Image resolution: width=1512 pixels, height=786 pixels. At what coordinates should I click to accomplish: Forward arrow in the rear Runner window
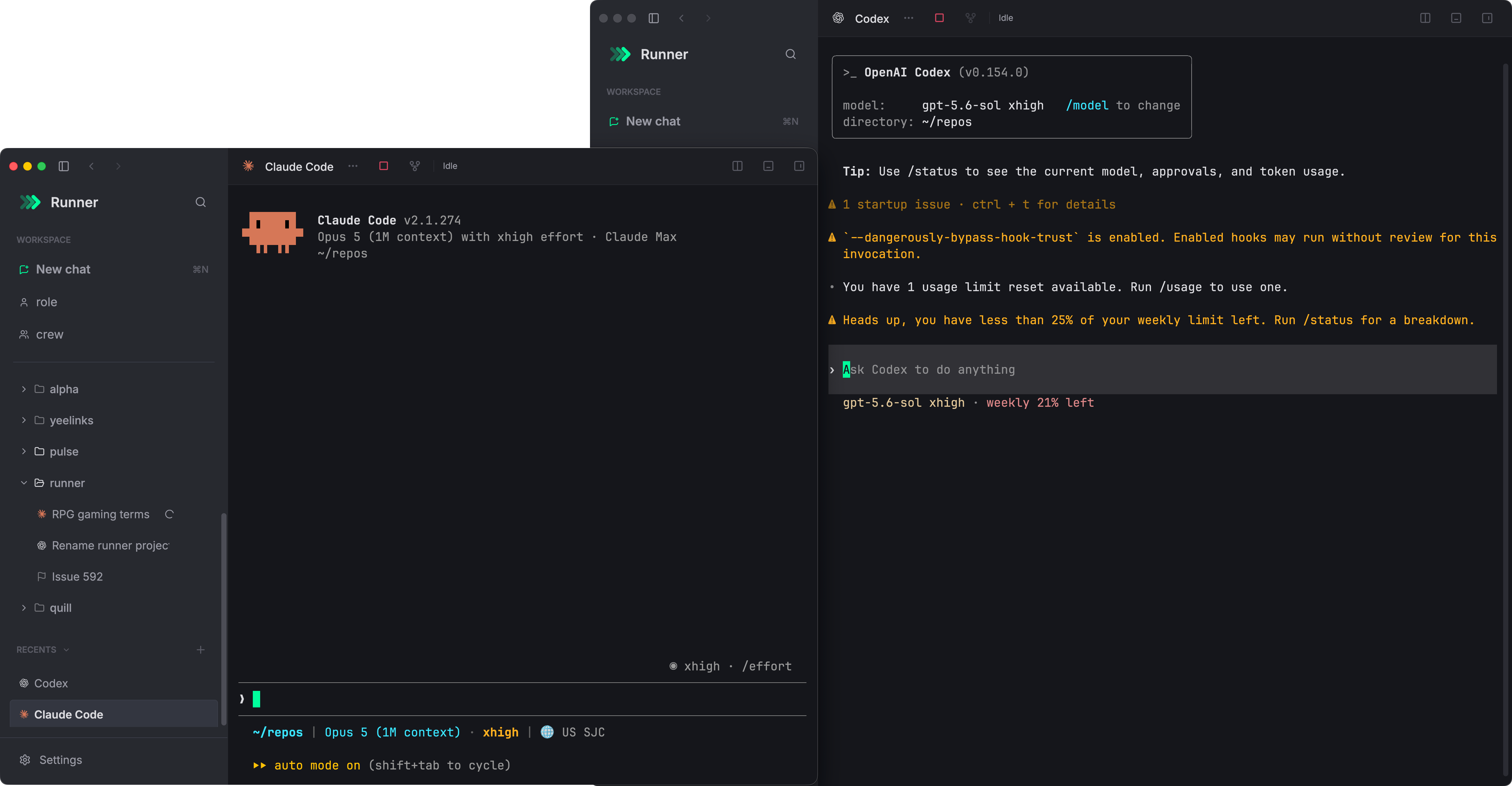click(x=708, y=18)
